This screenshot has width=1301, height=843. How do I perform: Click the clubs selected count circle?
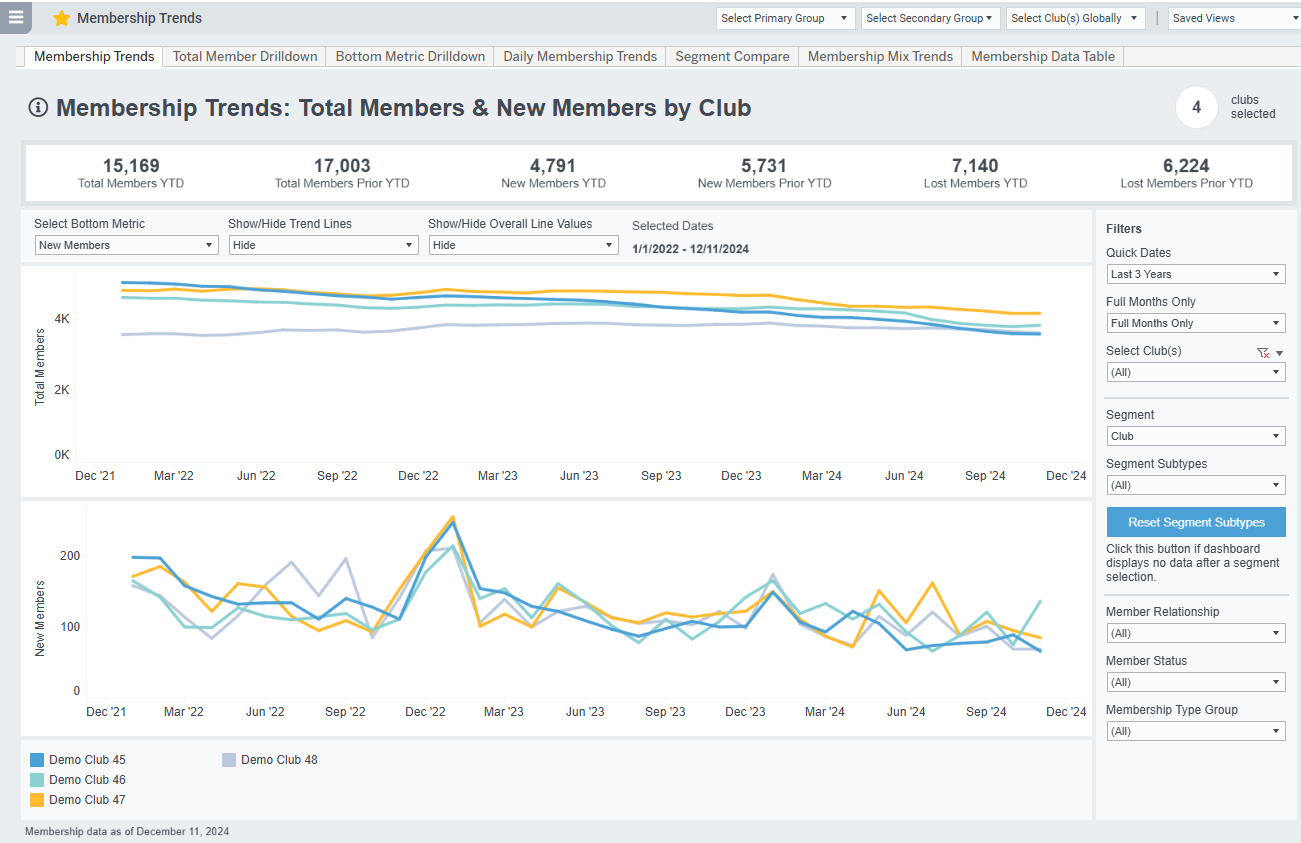click(1196, 107)
